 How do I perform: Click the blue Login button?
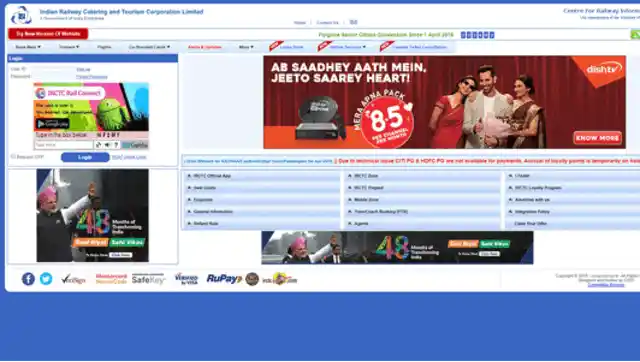[85, 157]
